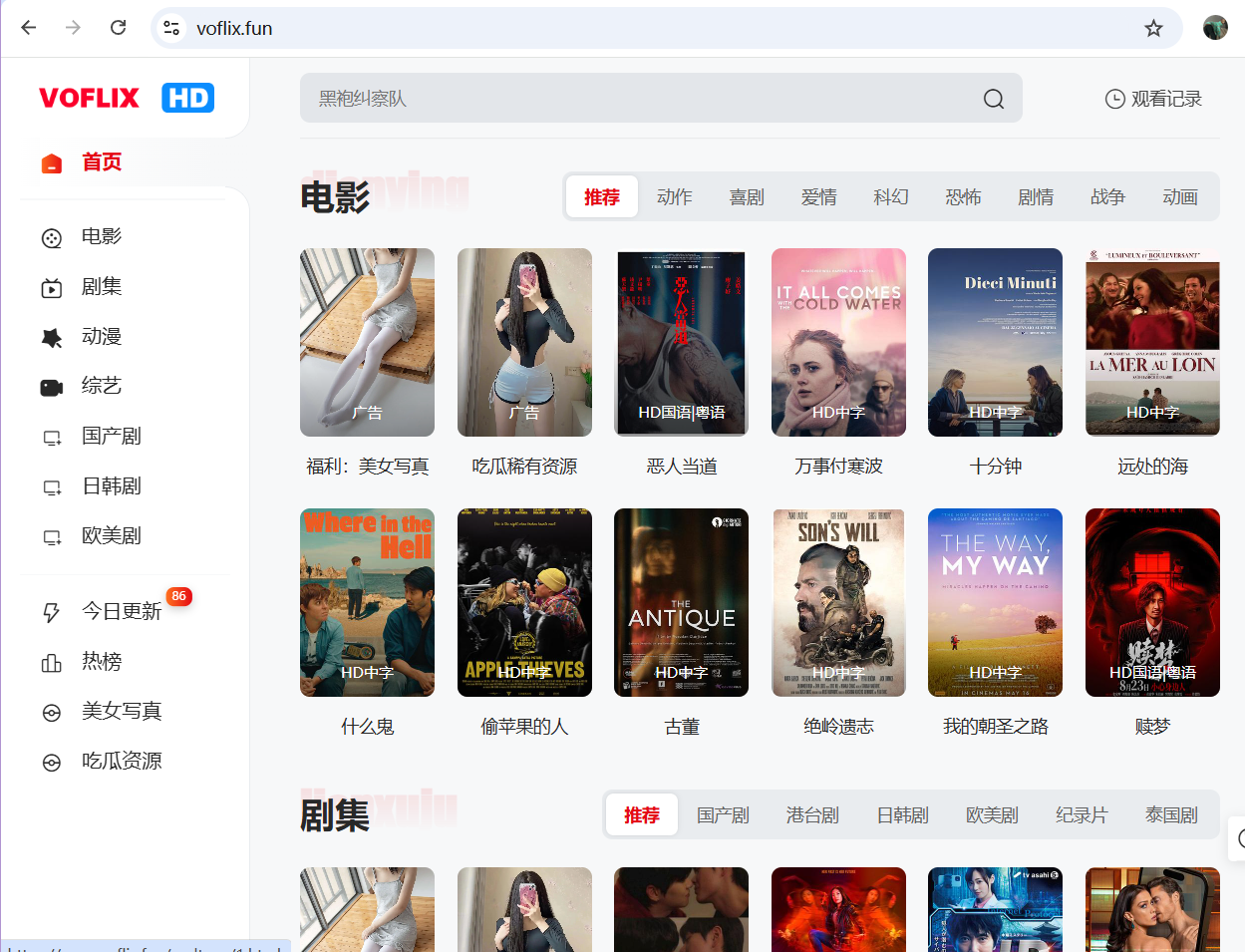Select the 日韩剧 tab in 剧集 section
This screenshot has width=1245, height=952.
(x=902, y=815)
